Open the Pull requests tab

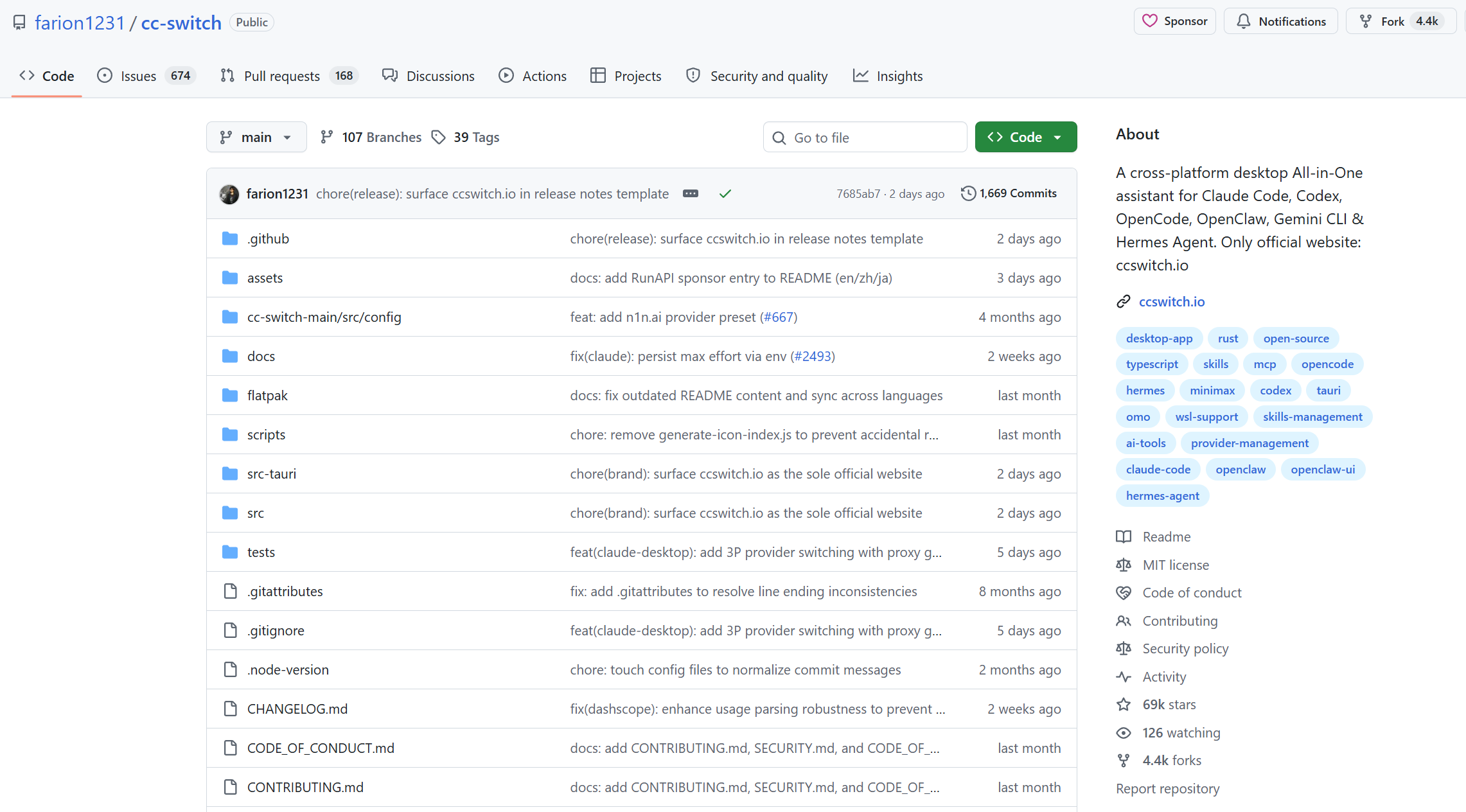tap(289, 76)
